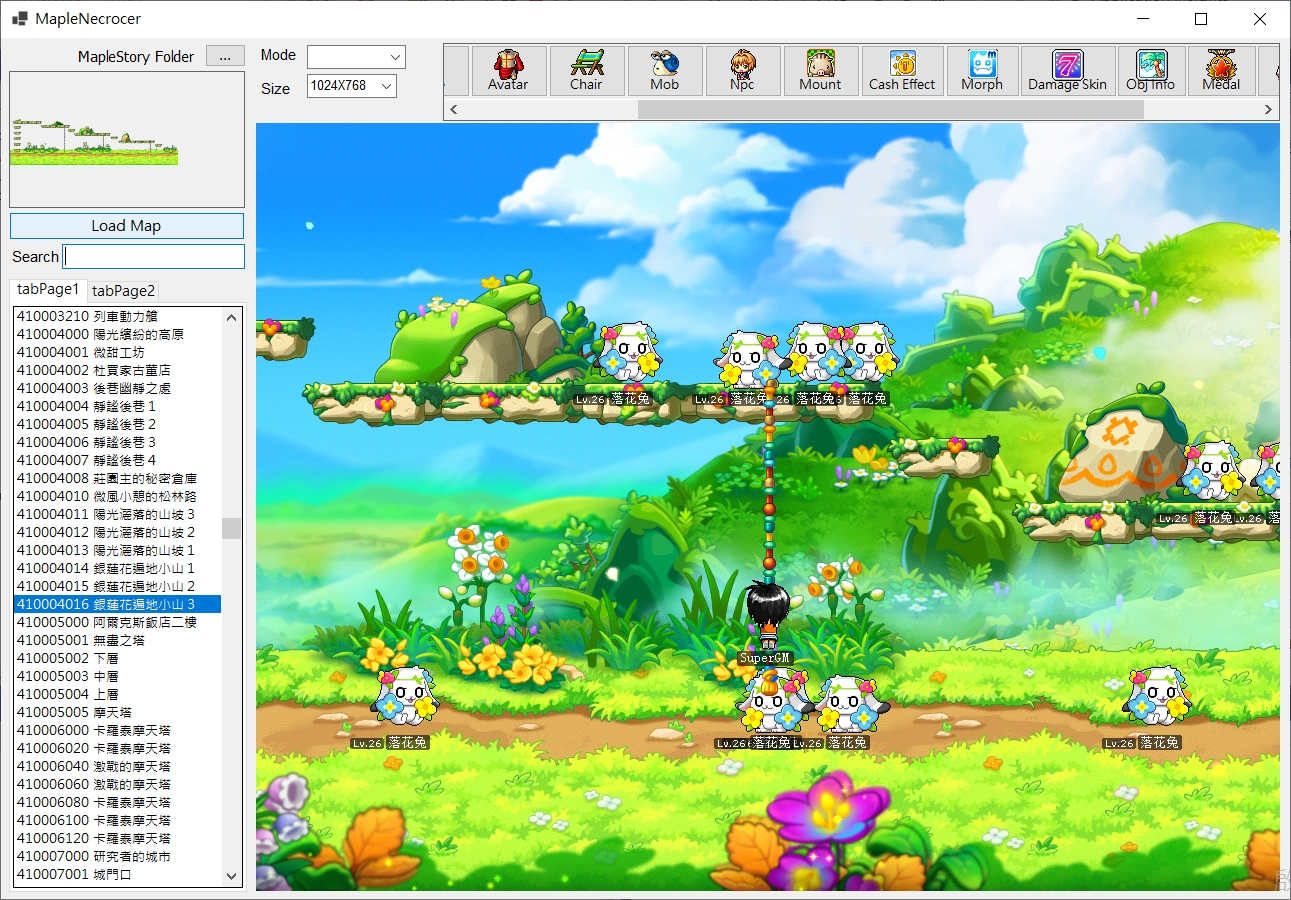Click the map list scrollbar thumb
This screenshot has height=900, width=1291.
coord(232,528)
